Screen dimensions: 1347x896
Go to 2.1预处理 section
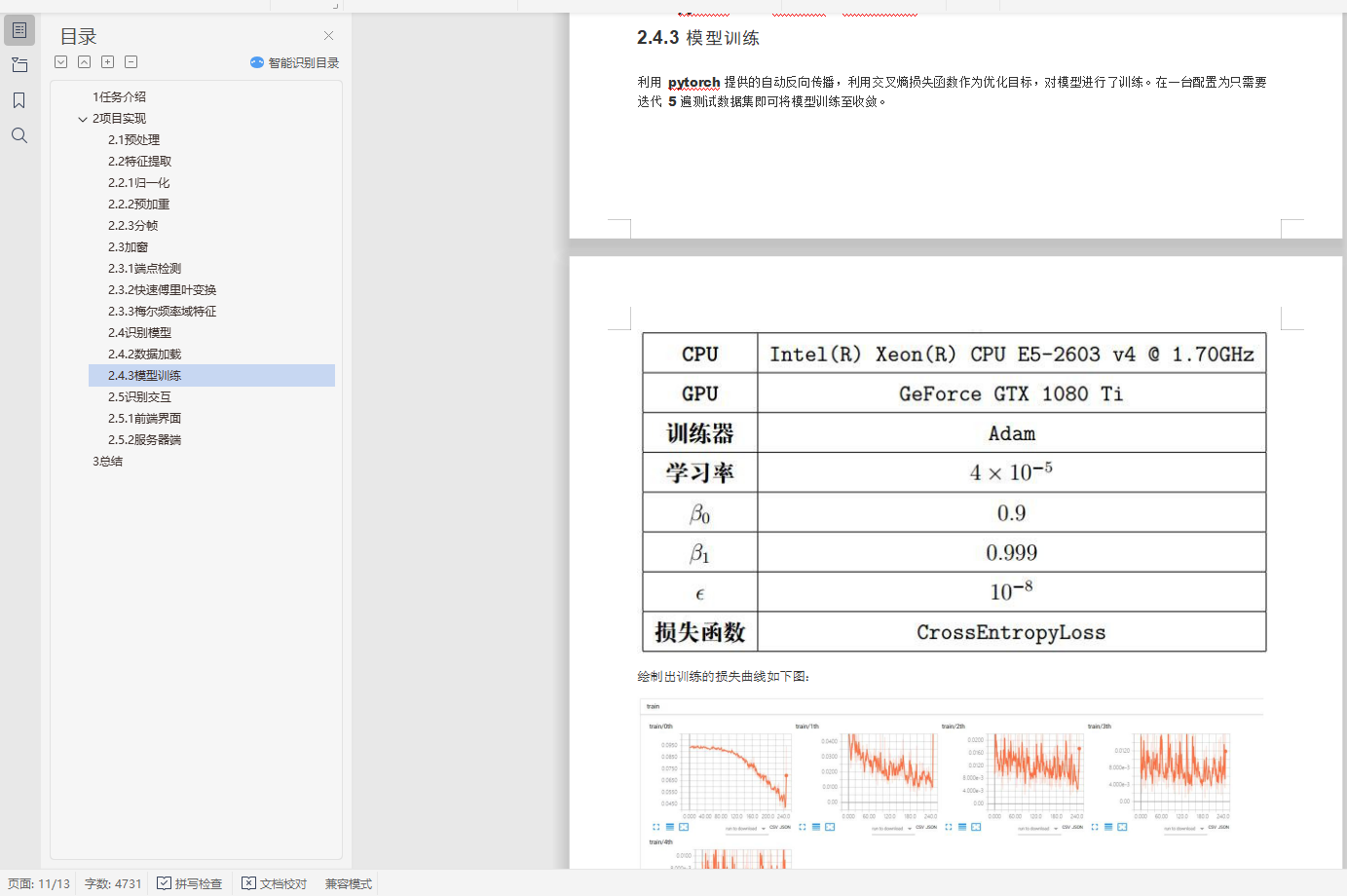tap(133, 140)
